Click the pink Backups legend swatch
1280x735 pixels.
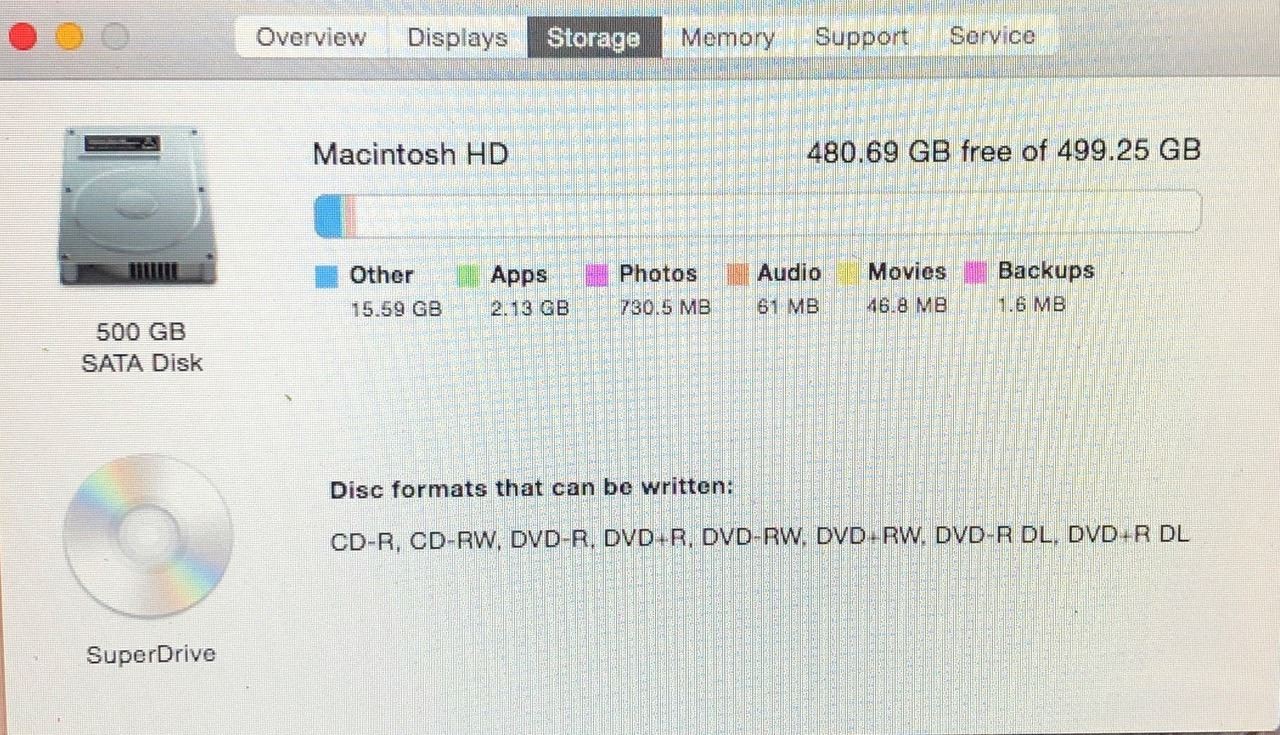tap(977, 271)
